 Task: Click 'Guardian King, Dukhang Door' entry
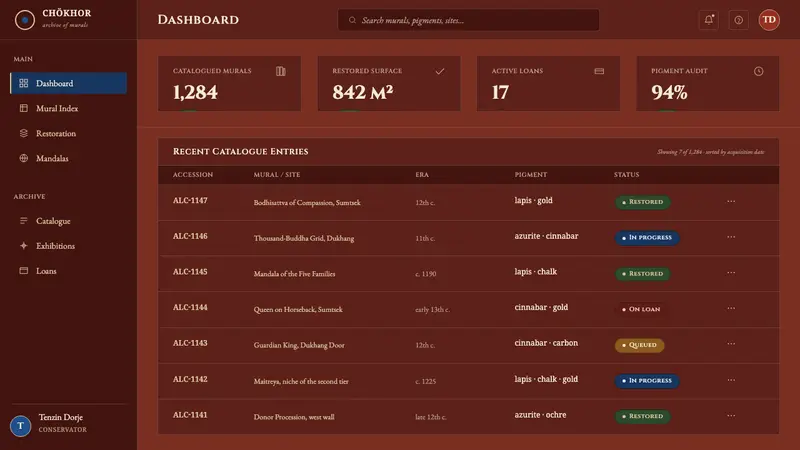299,345
